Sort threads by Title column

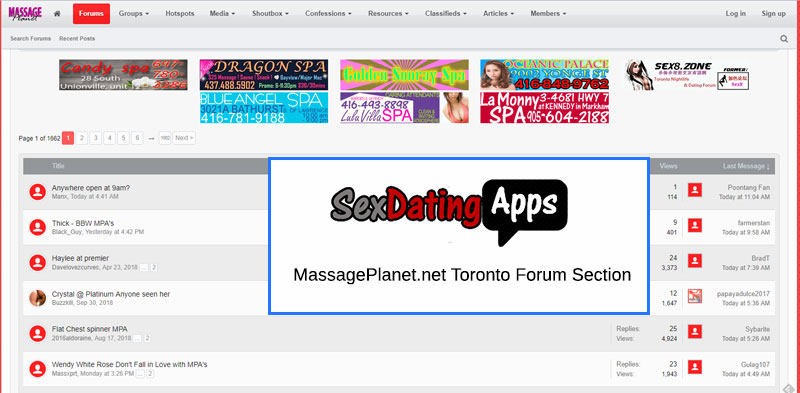[x=58, y=166]
